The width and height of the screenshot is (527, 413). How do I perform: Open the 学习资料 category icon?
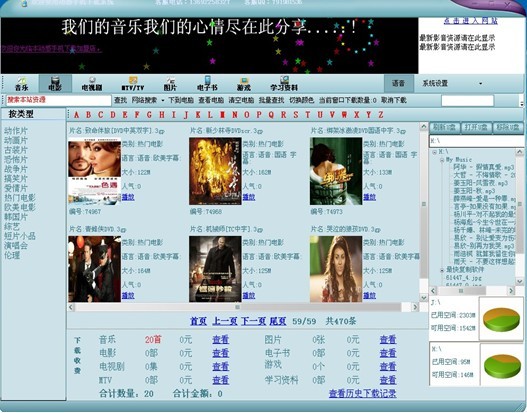click(284, 84)
